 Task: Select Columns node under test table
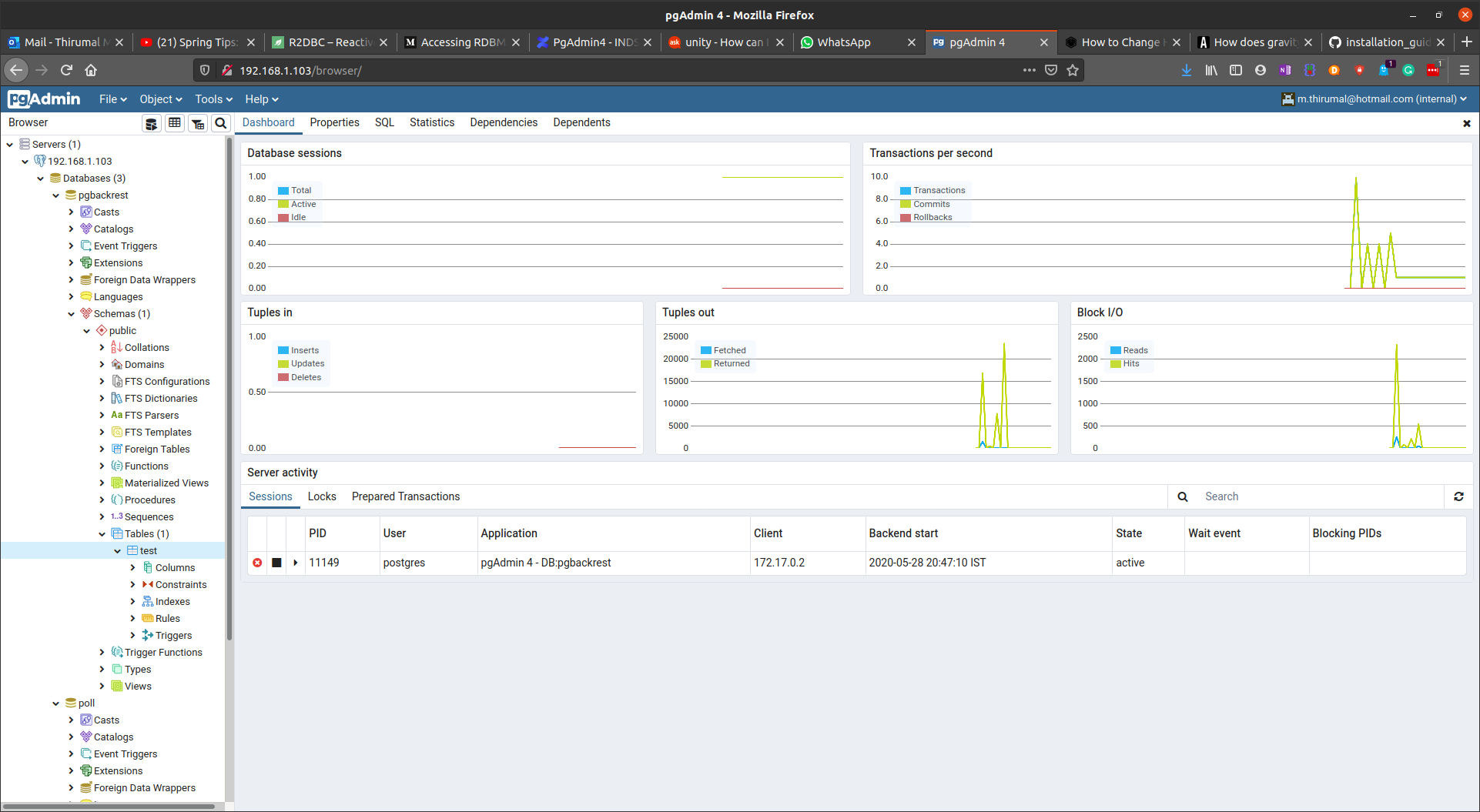pos(175,567)
